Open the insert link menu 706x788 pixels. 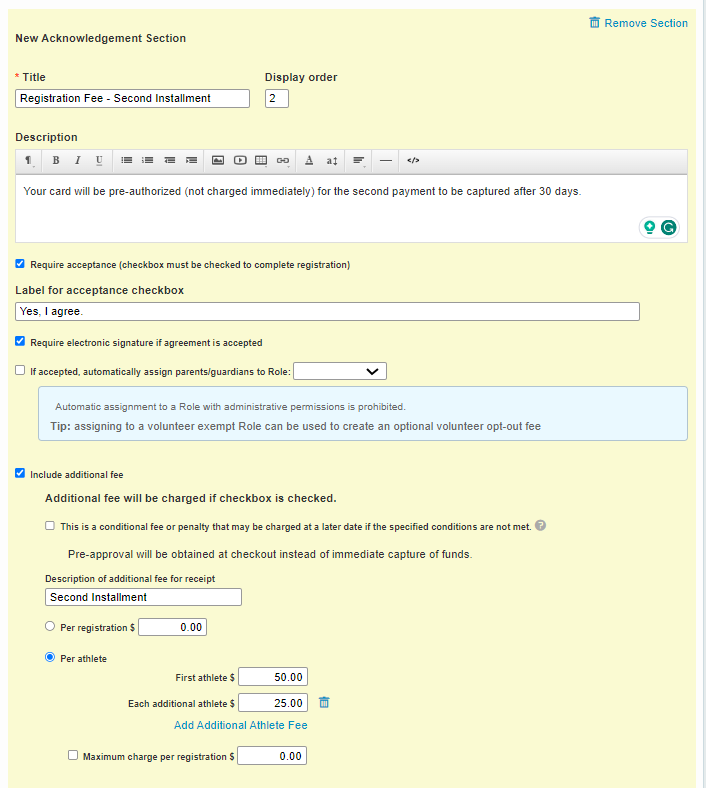coord(283,161)
